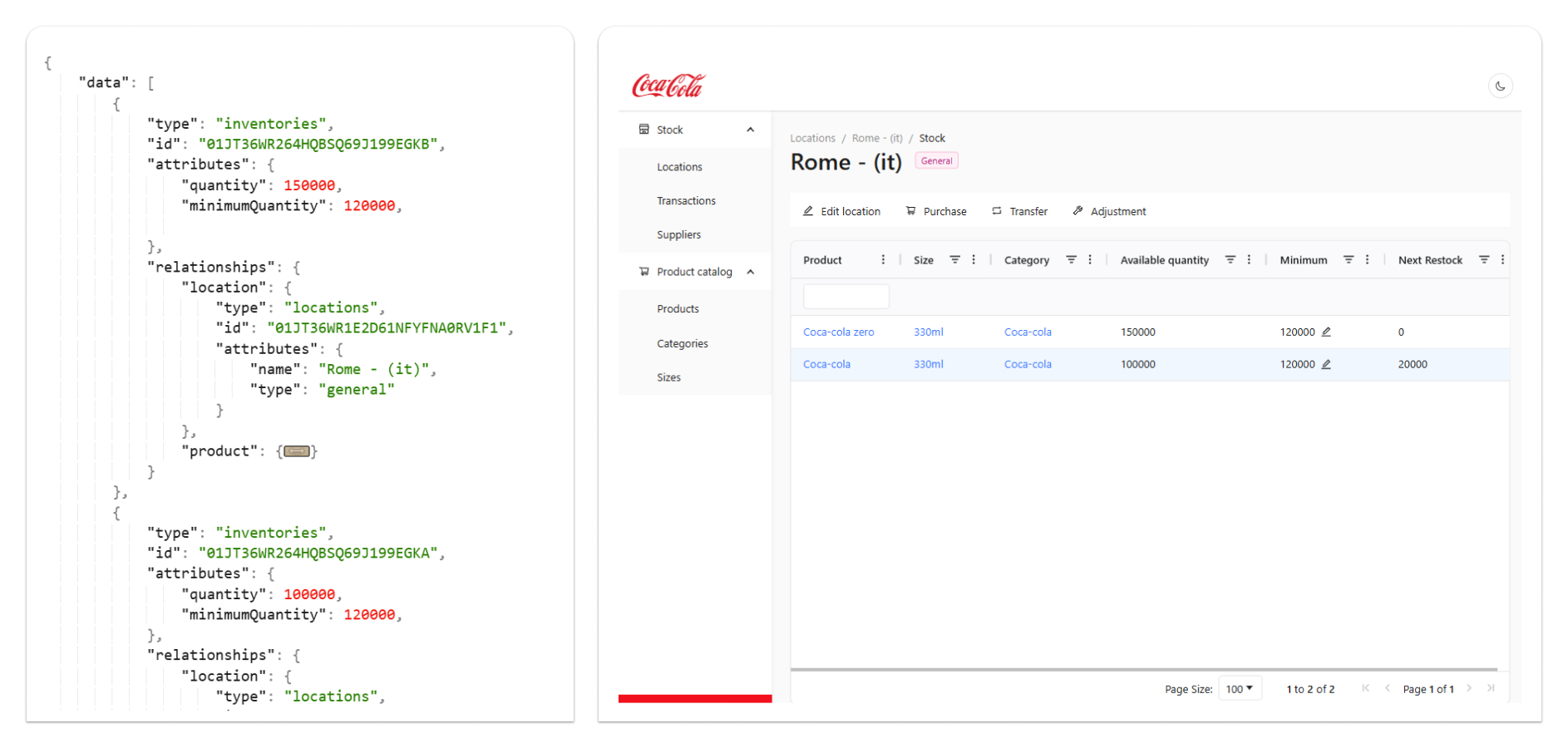Open the Category column menu

1090,260
